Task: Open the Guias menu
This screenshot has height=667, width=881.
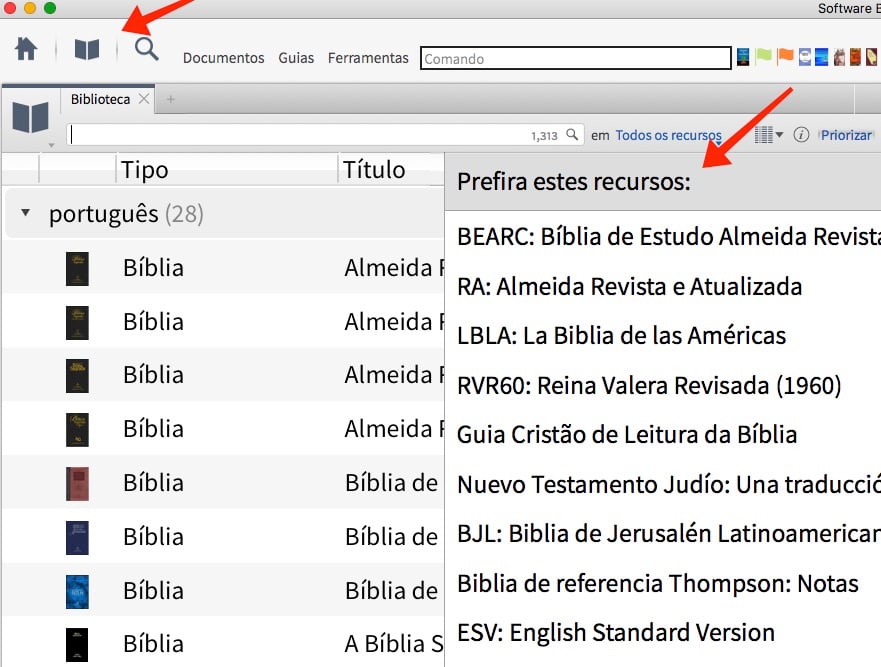Action: coord(296,58)
